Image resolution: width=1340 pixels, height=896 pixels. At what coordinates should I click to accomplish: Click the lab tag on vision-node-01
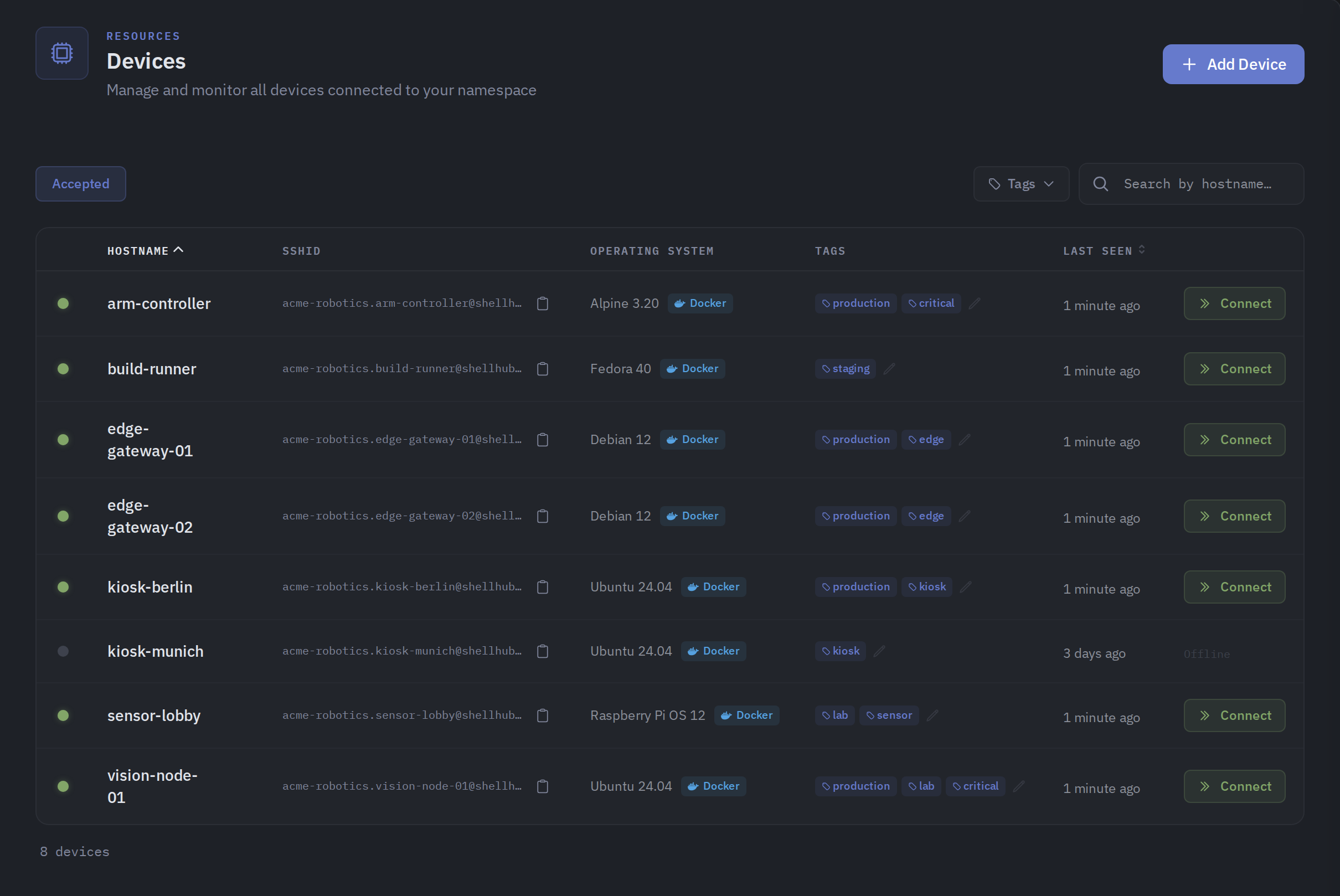click(921, 786)
